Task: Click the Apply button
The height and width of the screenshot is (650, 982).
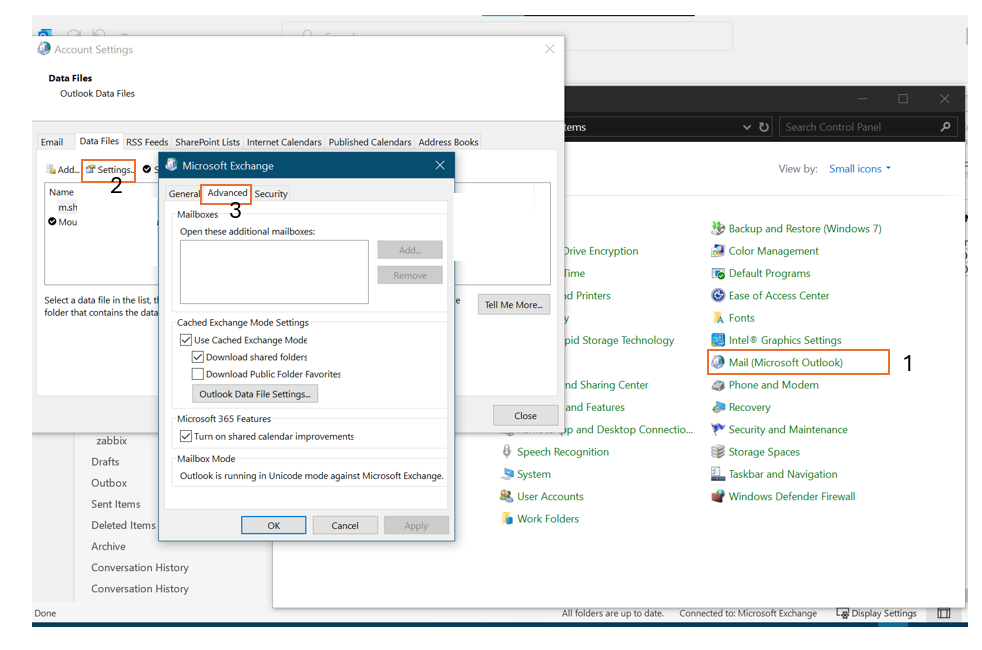Action: point(416,525)
